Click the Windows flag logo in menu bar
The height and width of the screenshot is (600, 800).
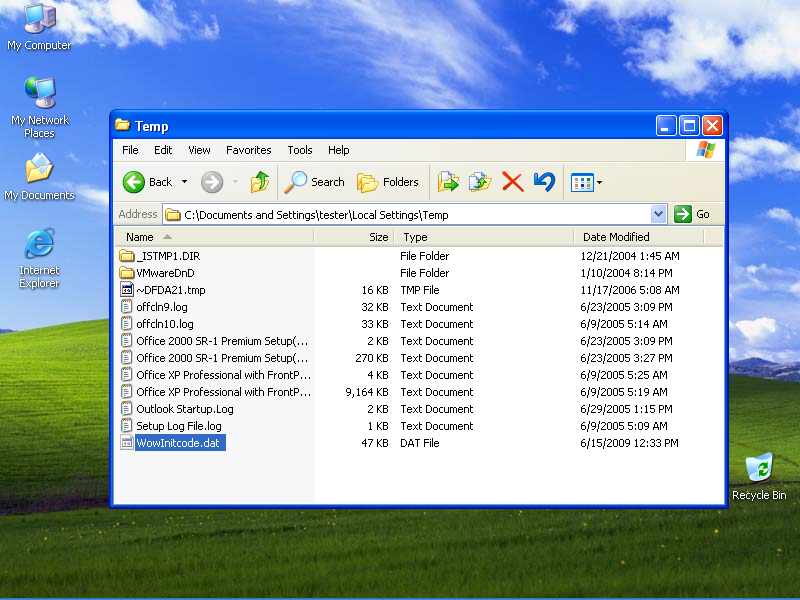(706, 150)
